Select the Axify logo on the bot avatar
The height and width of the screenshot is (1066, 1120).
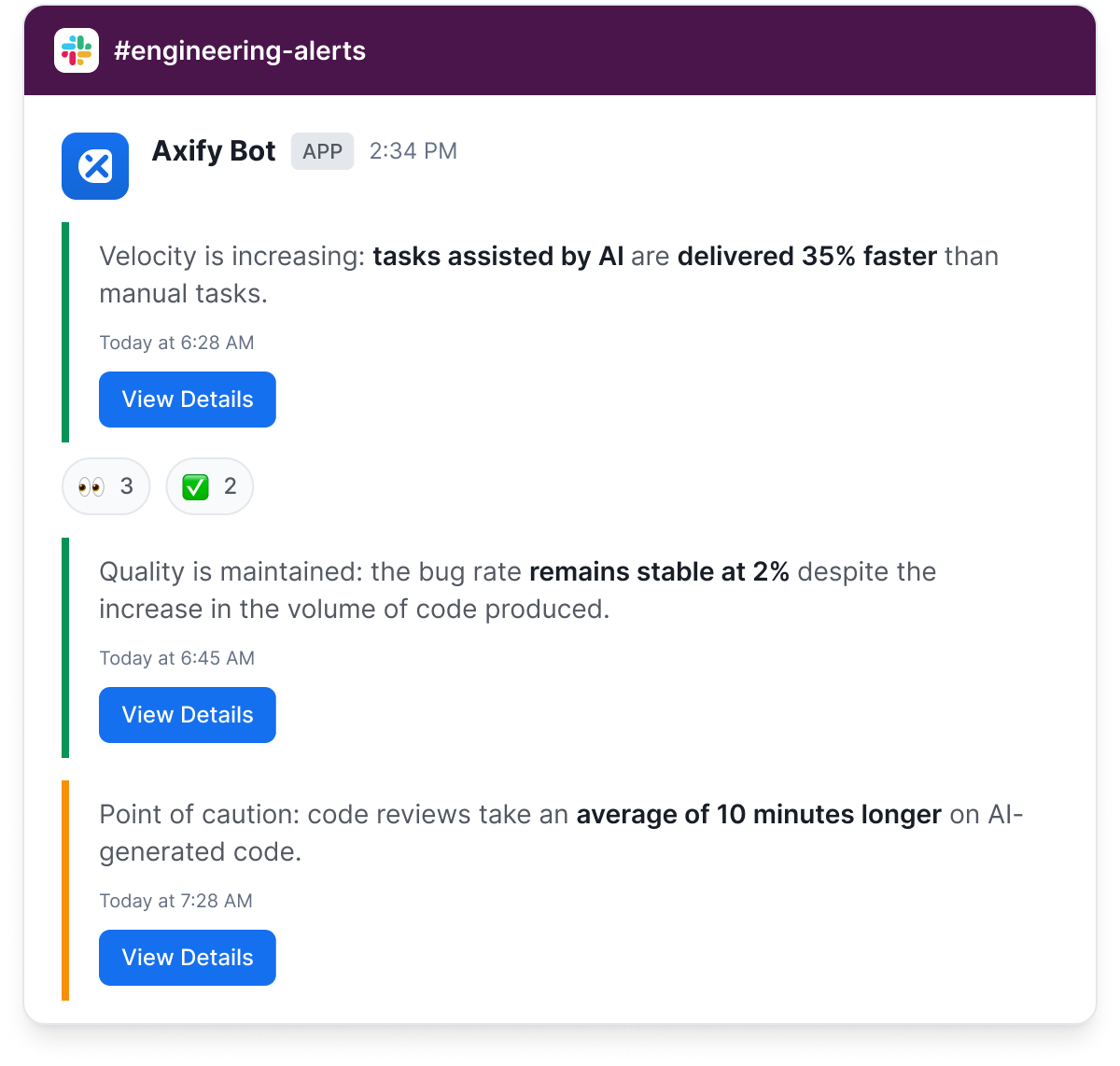94,166
